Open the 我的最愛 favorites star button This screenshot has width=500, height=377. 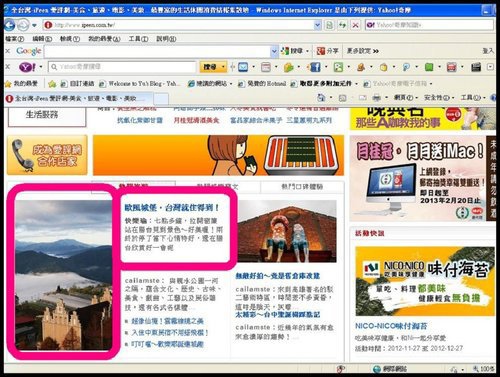22,83
